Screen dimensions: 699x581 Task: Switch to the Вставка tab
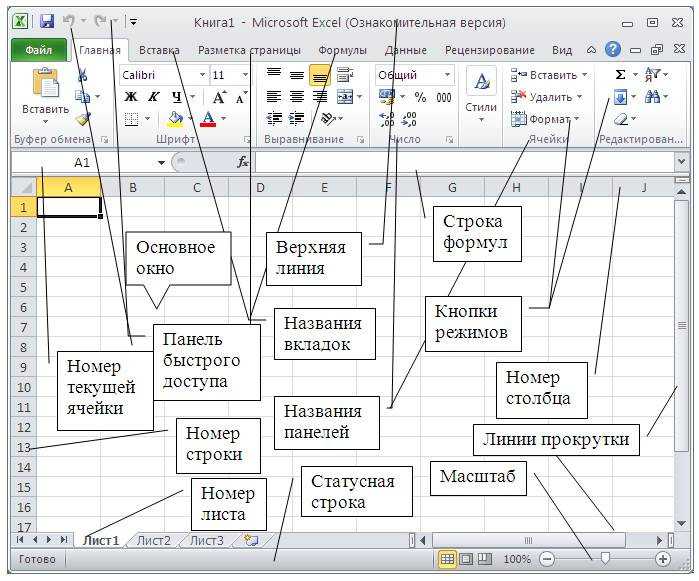[159, 50]
